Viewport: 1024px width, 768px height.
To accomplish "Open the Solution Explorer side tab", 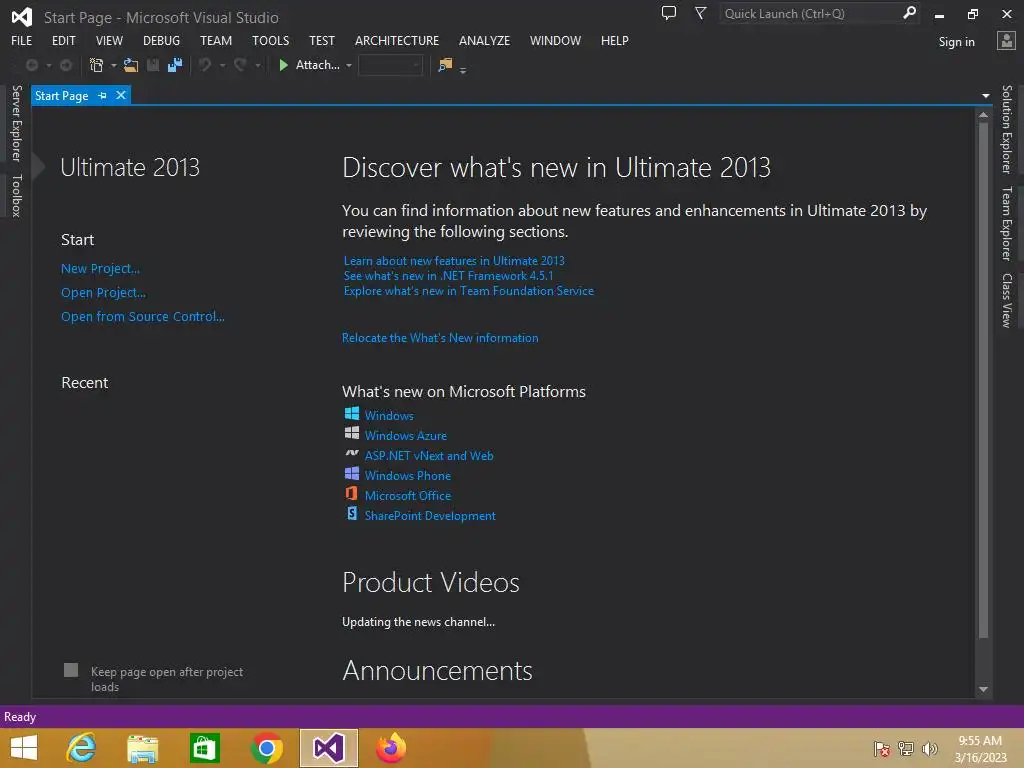I will (1006, 129).
